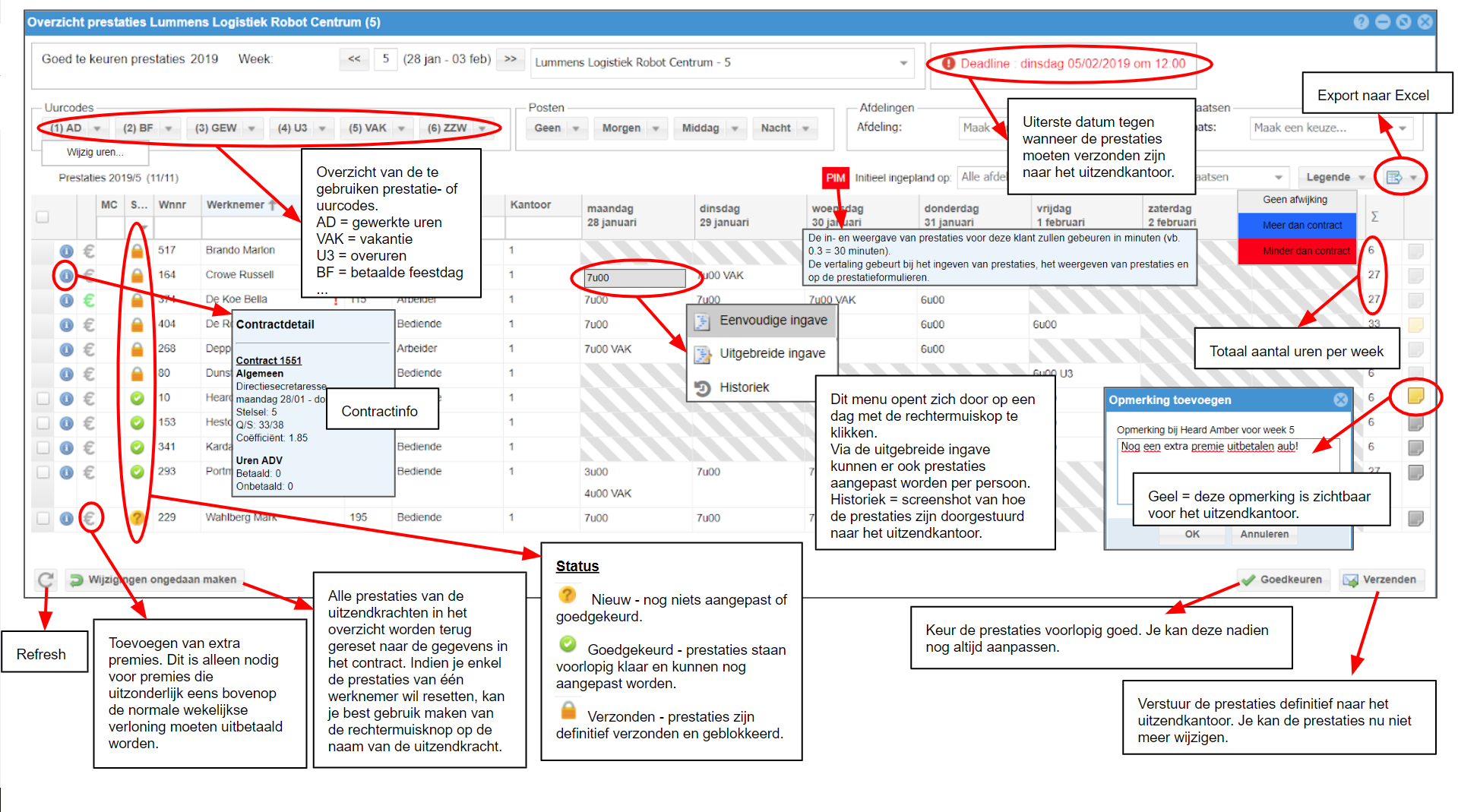
Task: Choose Uitgebreide ingave from context menu
Action: coord(761,353)
